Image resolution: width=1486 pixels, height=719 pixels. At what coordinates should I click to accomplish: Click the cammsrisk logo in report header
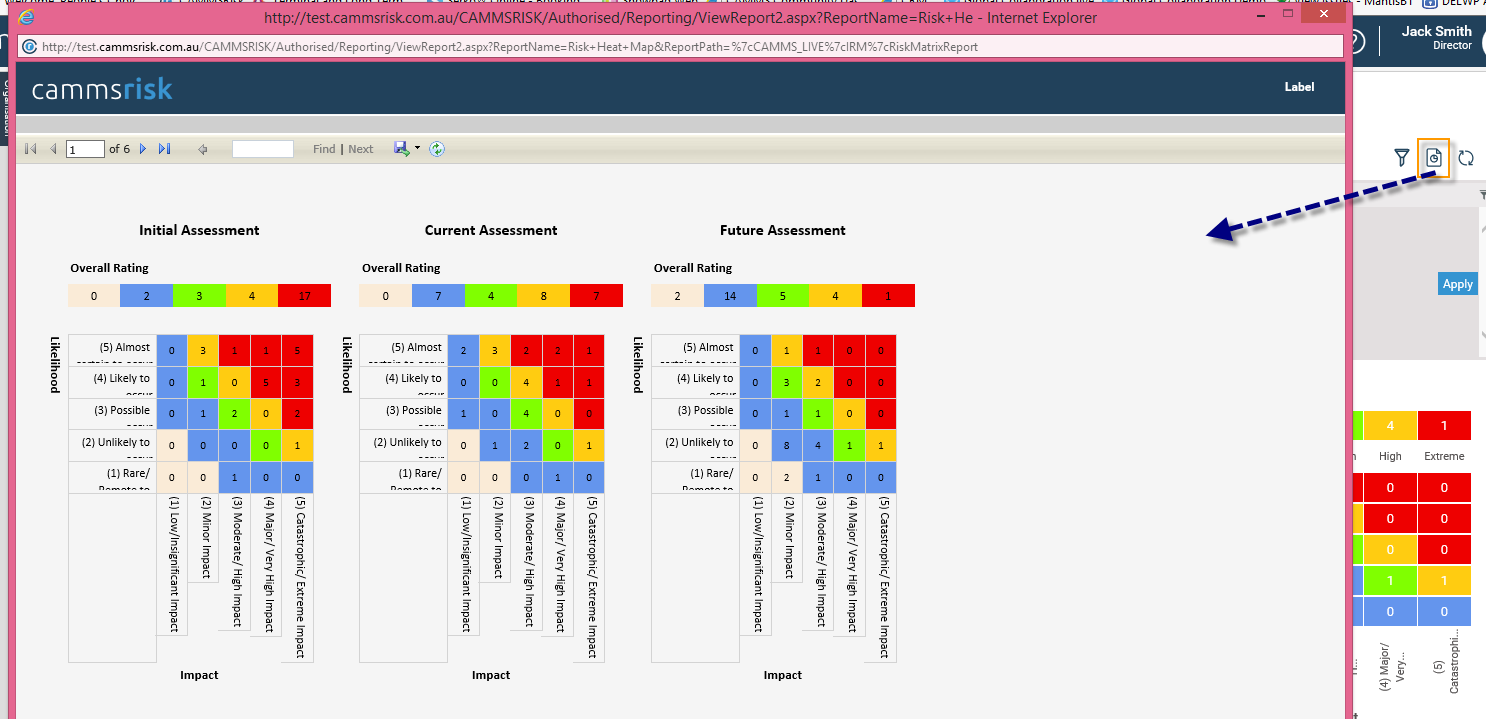pos(102,89)
